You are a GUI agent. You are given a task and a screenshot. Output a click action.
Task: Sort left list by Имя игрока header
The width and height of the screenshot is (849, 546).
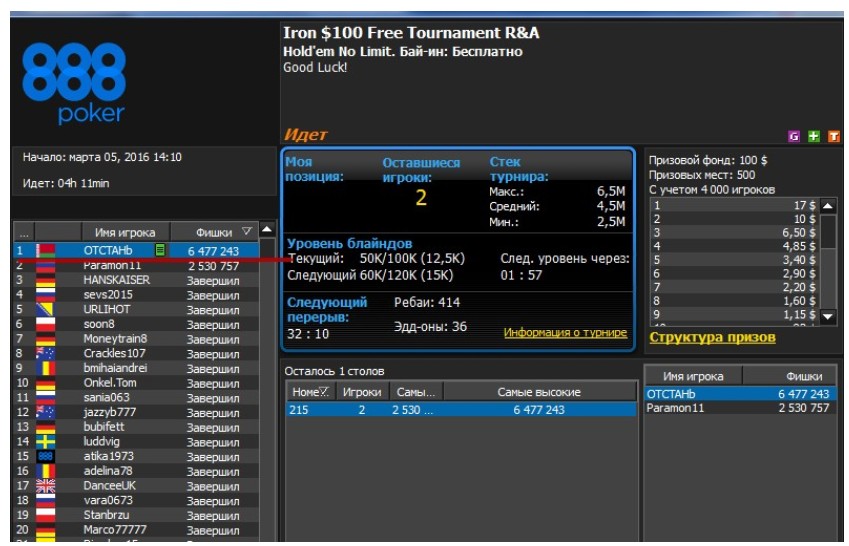(125, 232)
